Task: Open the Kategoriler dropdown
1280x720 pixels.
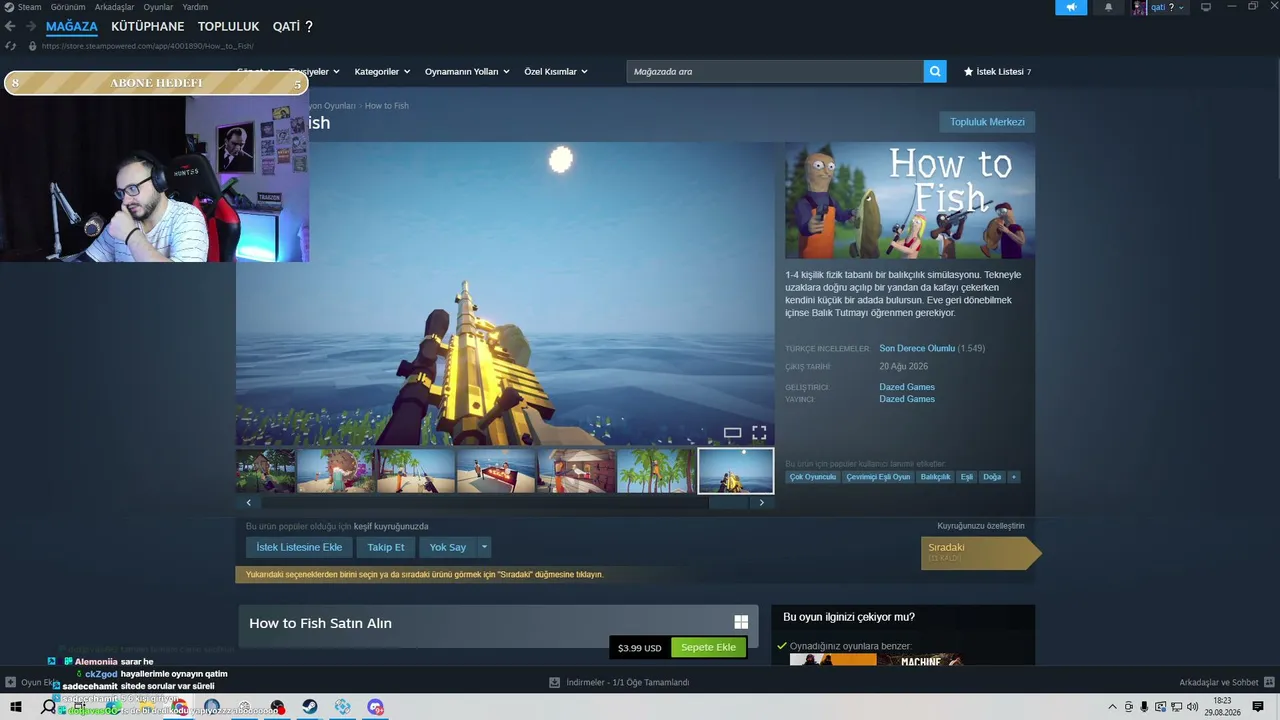Action: (x=381, y=72)
